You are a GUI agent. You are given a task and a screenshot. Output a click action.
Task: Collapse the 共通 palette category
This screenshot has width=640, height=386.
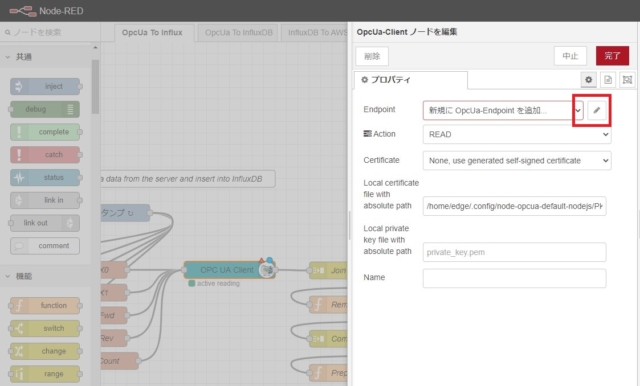point(46,57)
